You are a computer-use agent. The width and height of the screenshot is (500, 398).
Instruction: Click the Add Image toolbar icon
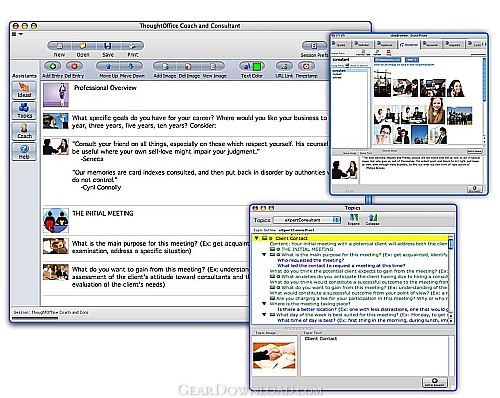tap(165, 66)
